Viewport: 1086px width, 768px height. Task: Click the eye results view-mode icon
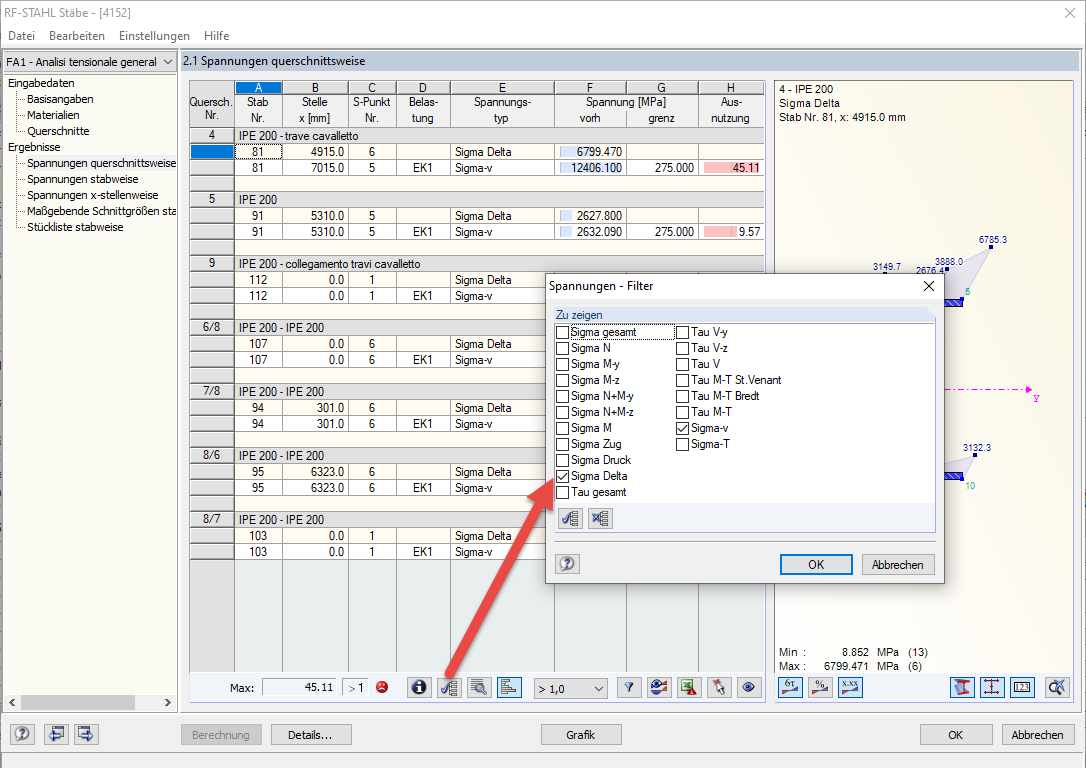tap(659, 687)
